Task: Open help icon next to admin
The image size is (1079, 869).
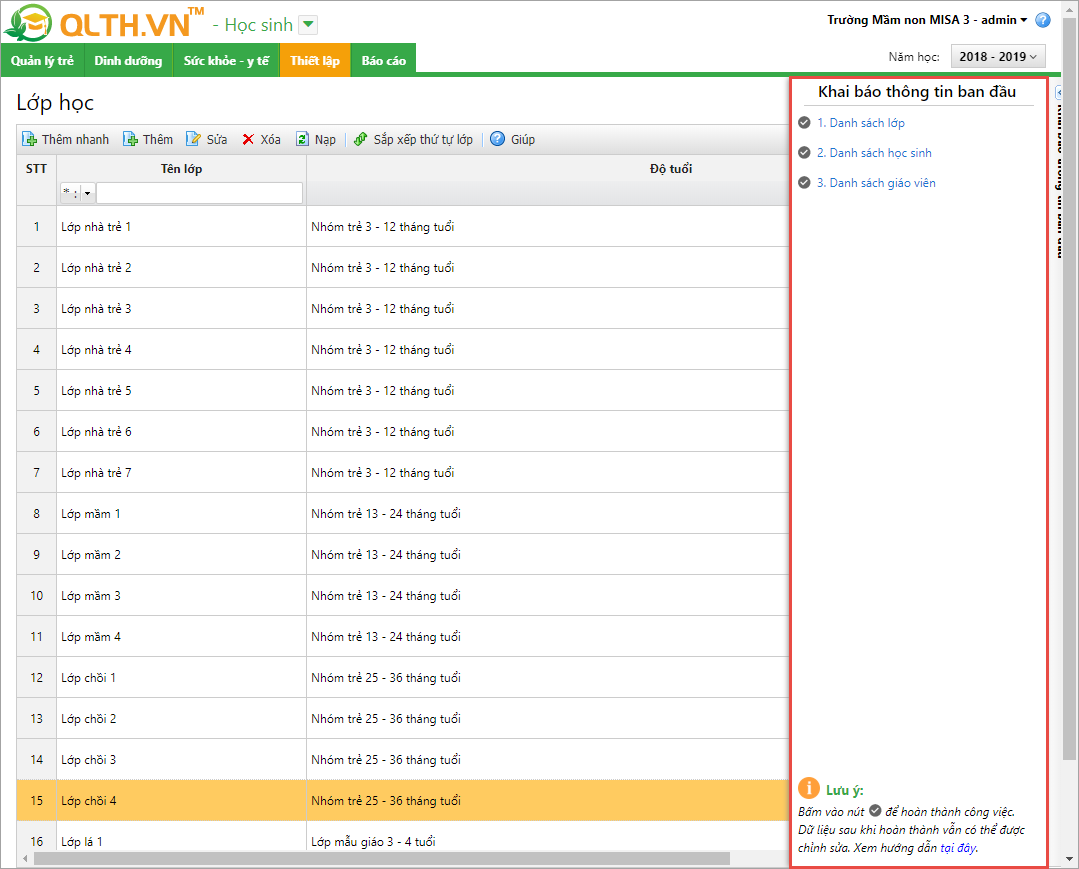Action: 1043,20
